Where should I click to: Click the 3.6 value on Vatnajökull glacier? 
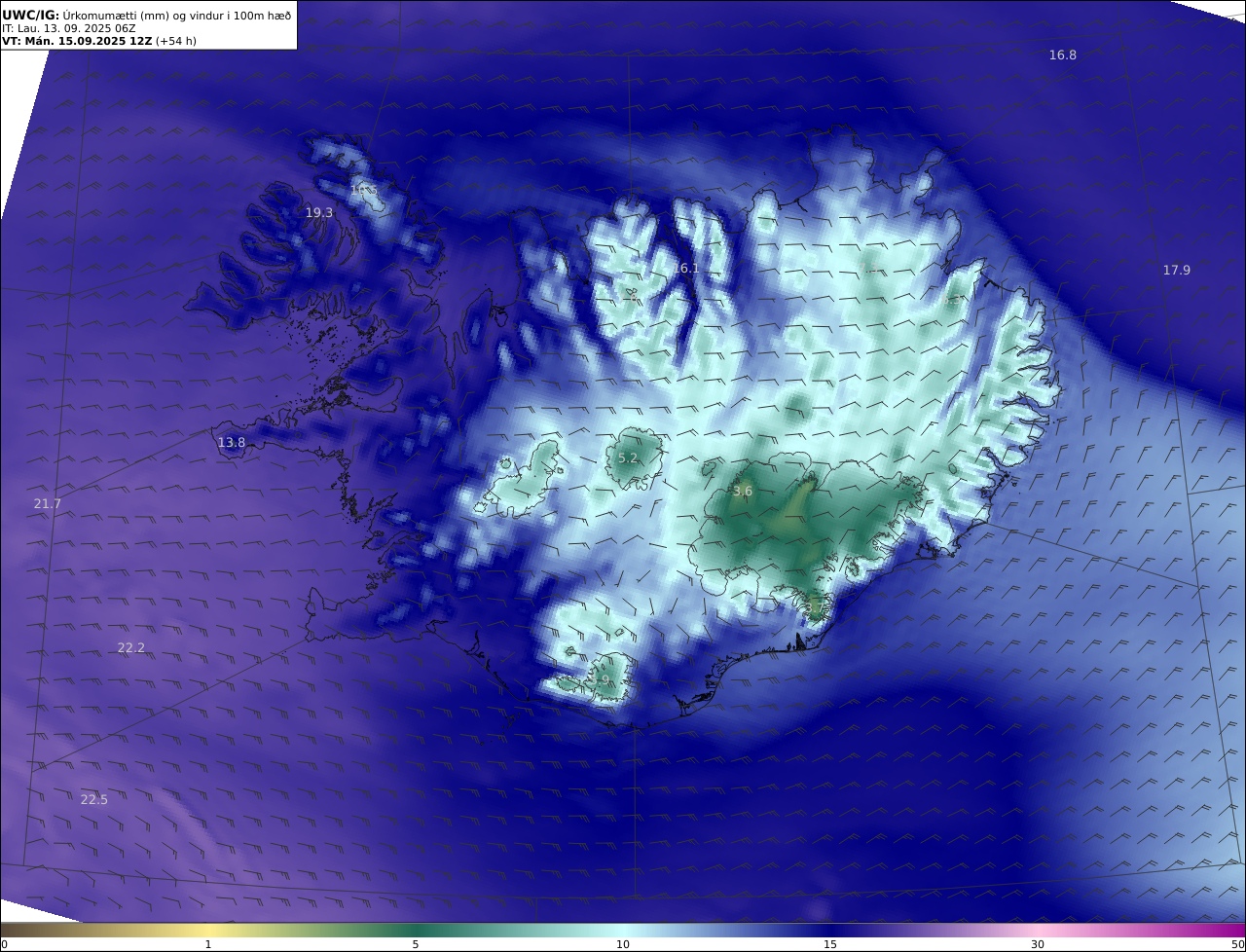click(x=743, y=492)
